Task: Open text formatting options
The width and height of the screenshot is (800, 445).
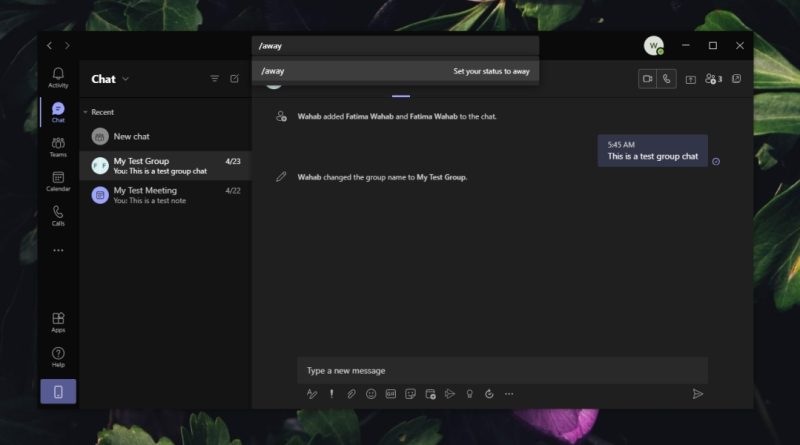Action: pyautogui.click(x=312, y=394)
